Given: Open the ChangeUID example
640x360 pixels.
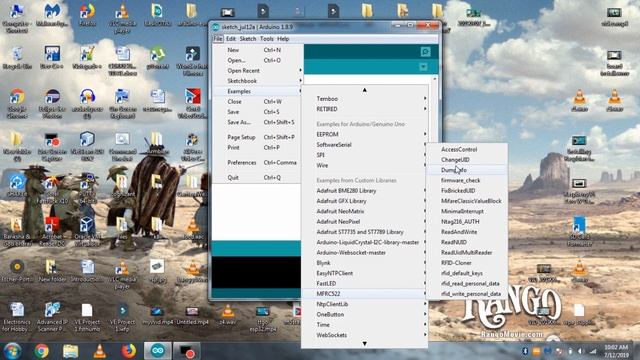Looking at the screenshot, I should coord(467,160).
